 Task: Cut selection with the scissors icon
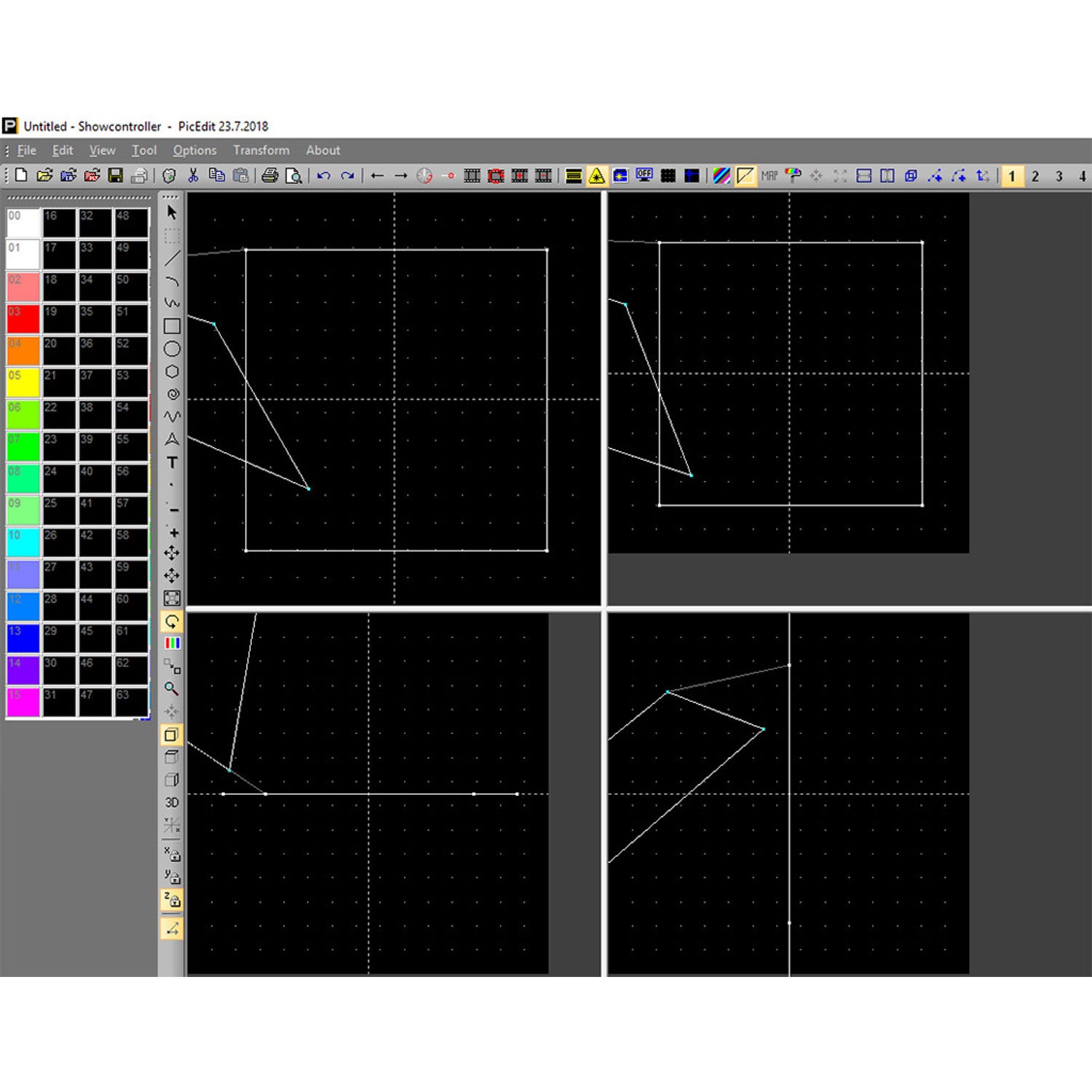coord(193,175)
